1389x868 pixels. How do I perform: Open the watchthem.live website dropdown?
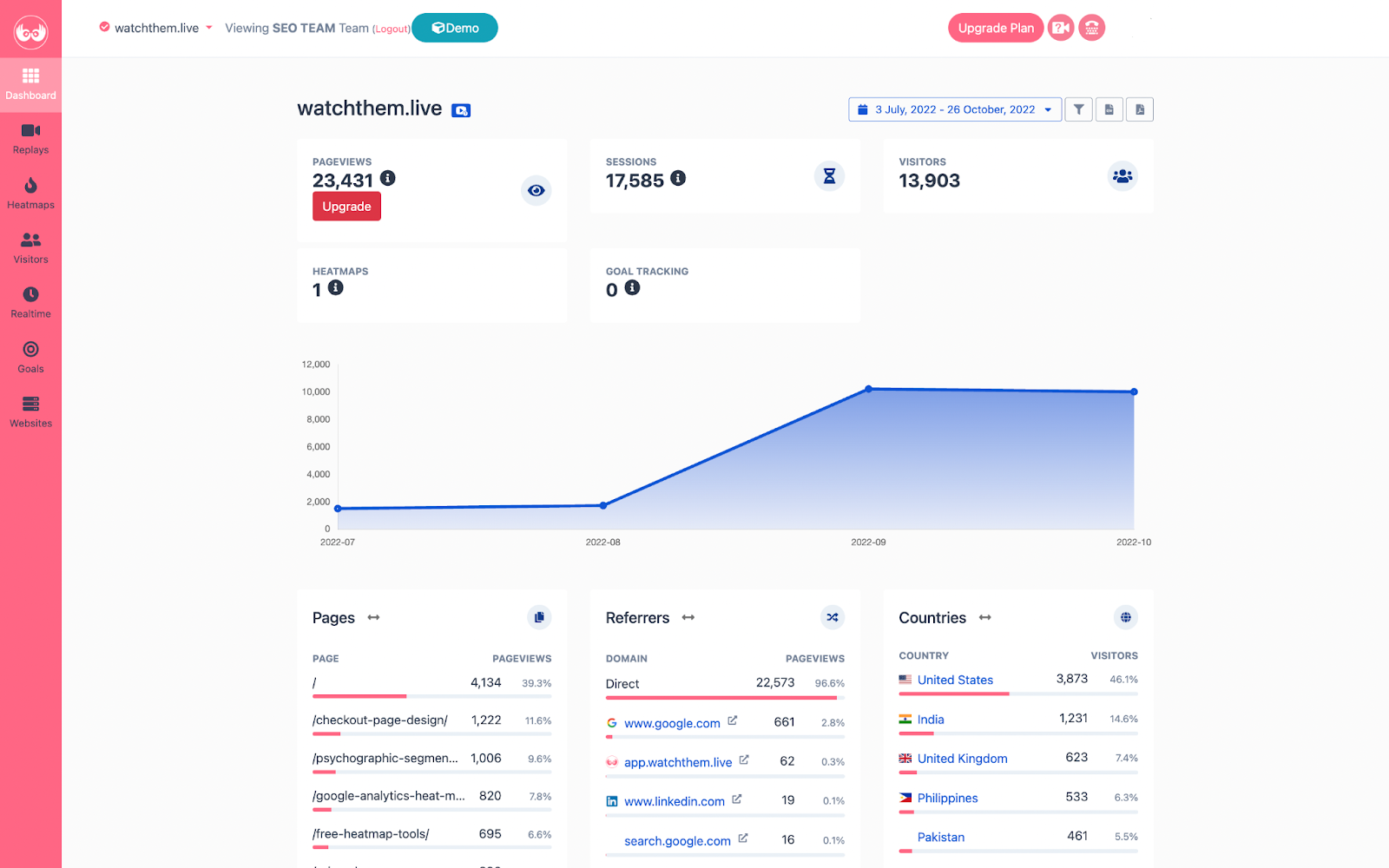pyautogui.click(x=156, y=28)
